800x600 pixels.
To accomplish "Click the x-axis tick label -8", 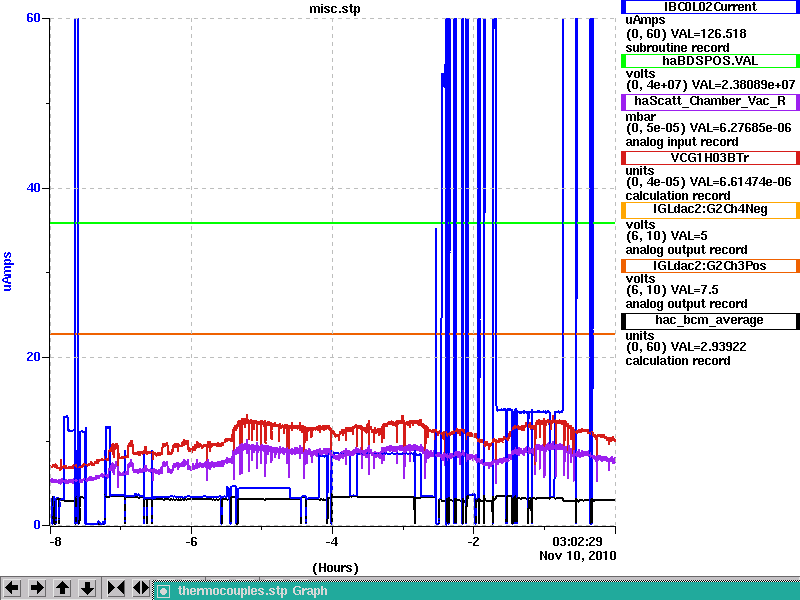I will tap(55, 541).
